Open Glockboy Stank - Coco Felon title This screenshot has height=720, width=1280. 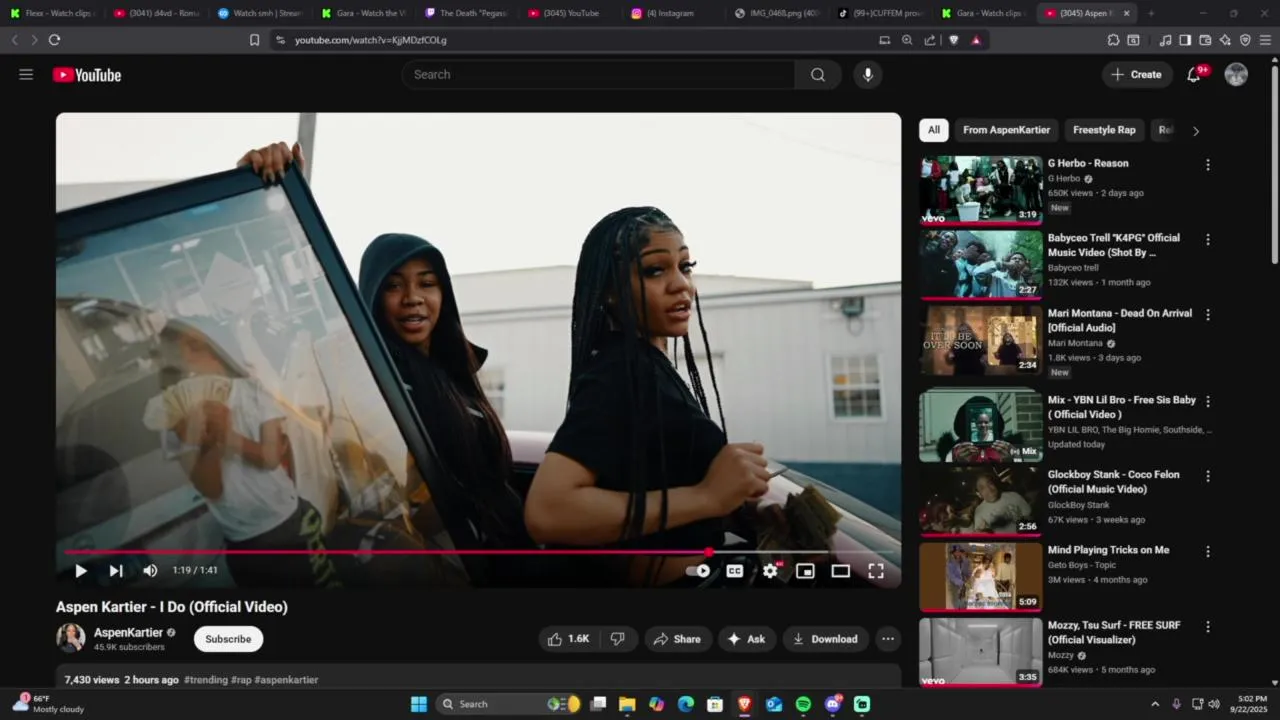[1113, 482]
